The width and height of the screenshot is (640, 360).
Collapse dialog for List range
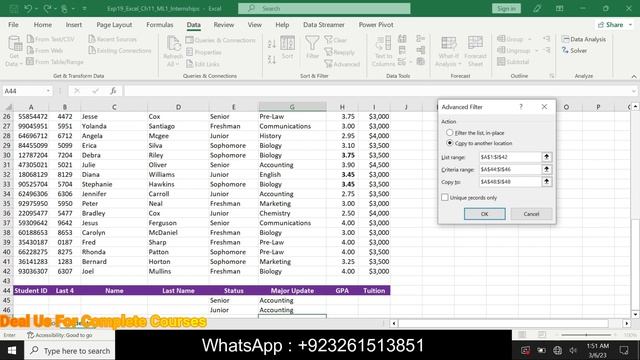(547, 157)
